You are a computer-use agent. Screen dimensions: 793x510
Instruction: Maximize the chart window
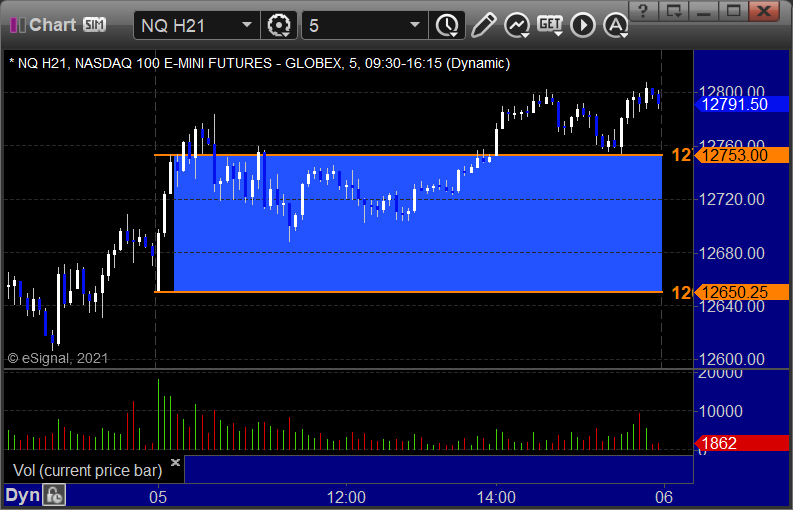click(x=733, y=10)
